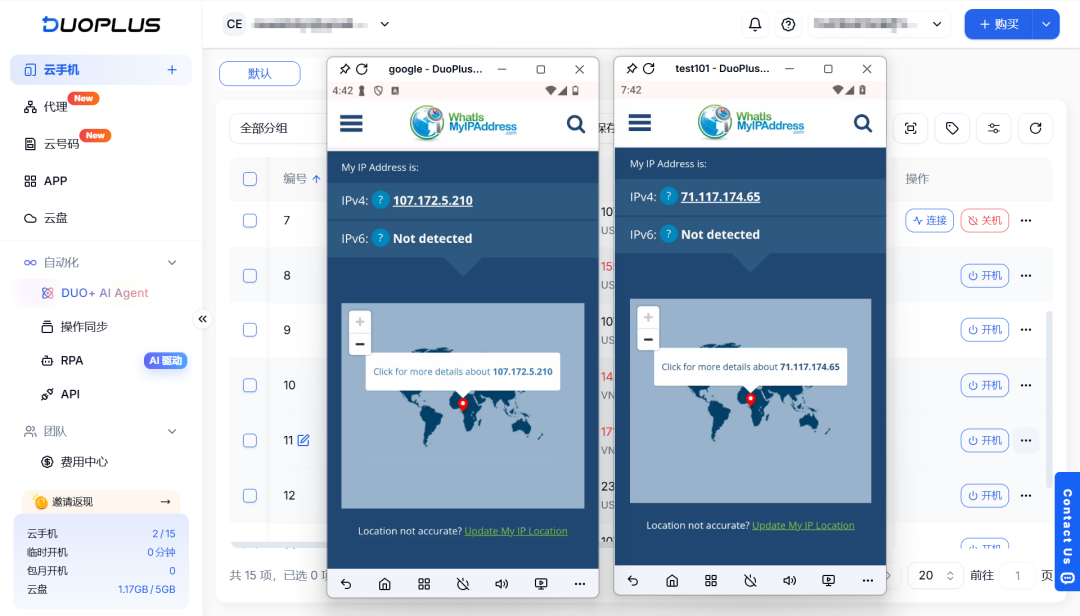This screenshot has height=616, width=1080.
Task: Check the box for row 7
Action: tap(250, 220)
